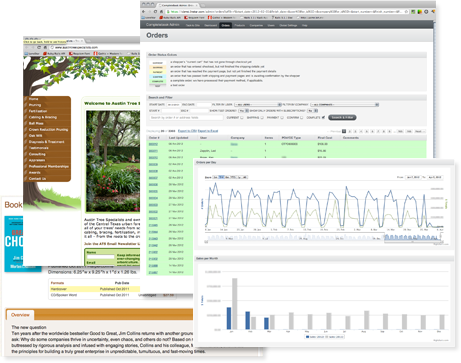This screenshot has height=363, width=461.
Task: Click Fertilization in the Austin Tree sidebar
Action: 38,111
